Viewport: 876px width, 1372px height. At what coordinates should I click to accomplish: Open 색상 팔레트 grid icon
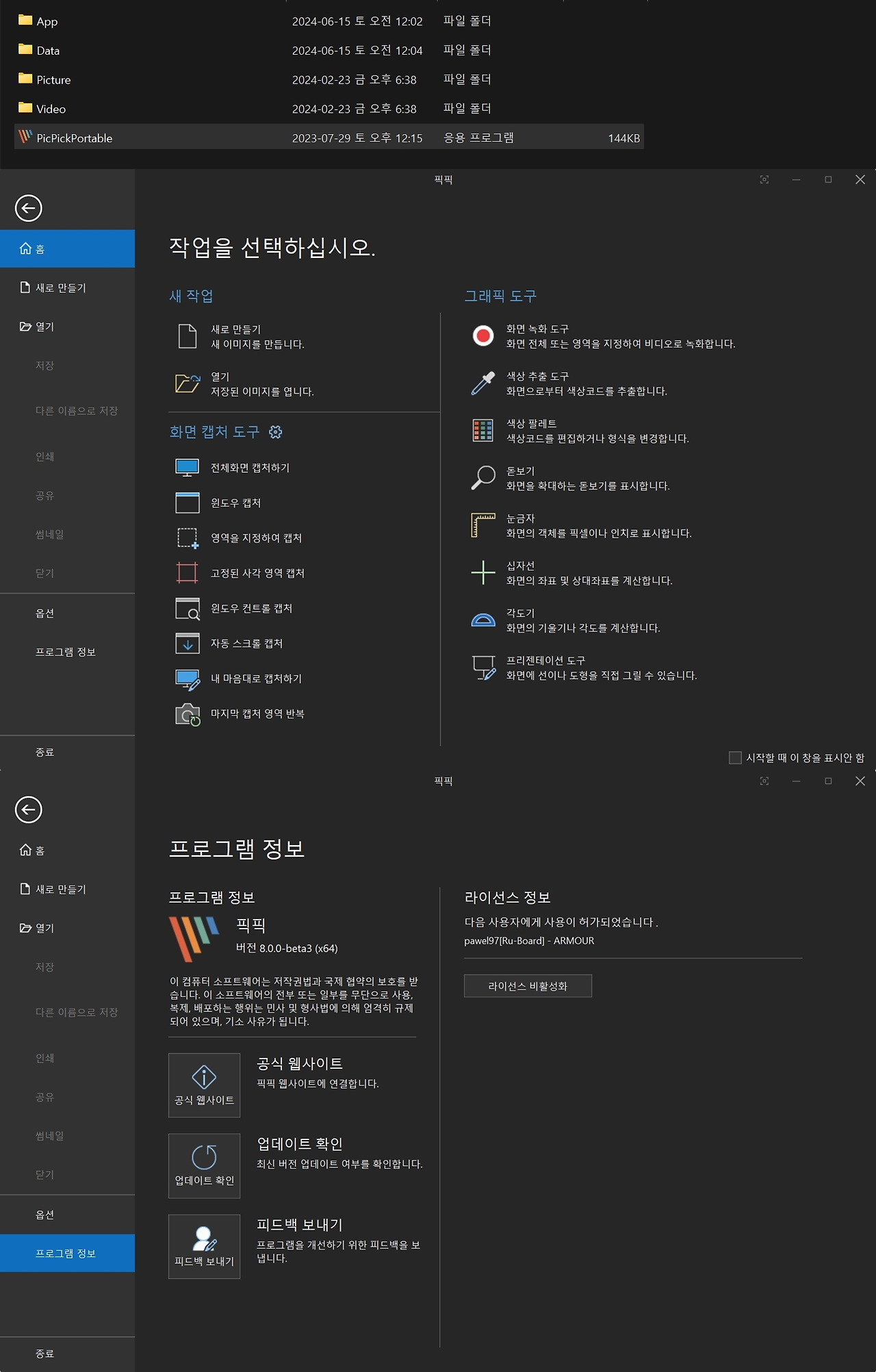pos(483,430)
